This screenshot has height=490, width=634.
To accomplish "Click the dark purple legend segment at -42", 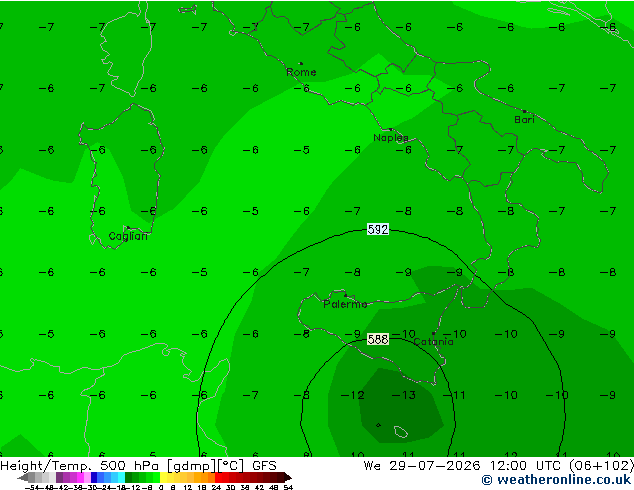I will (59, 477).
